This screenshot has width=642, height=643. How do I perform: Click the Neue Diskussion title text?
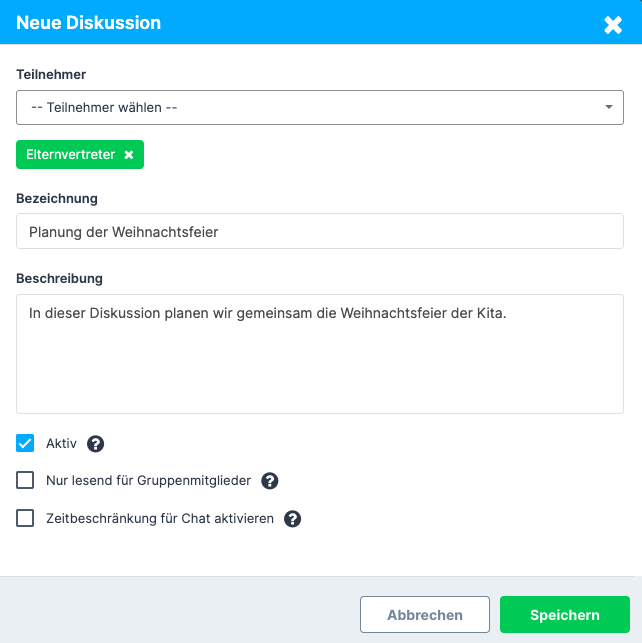(89, 23)
